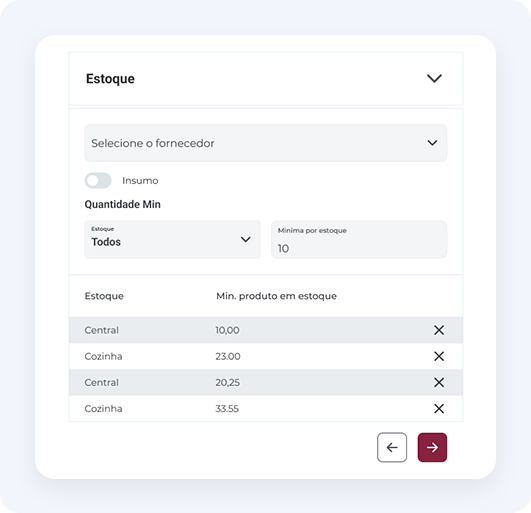Screen dimensions: 531x513
Task: Select the Central row with value 10,00
Action: click(266, 330)
